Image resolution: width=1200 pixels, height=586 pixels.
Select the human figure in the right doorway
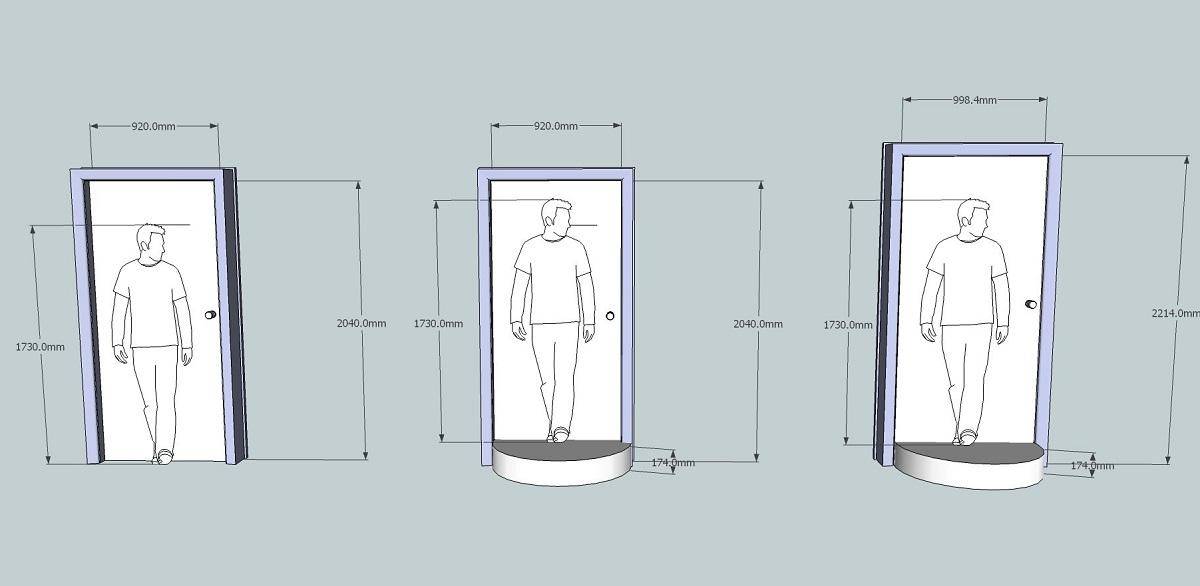tap(965, 315)
